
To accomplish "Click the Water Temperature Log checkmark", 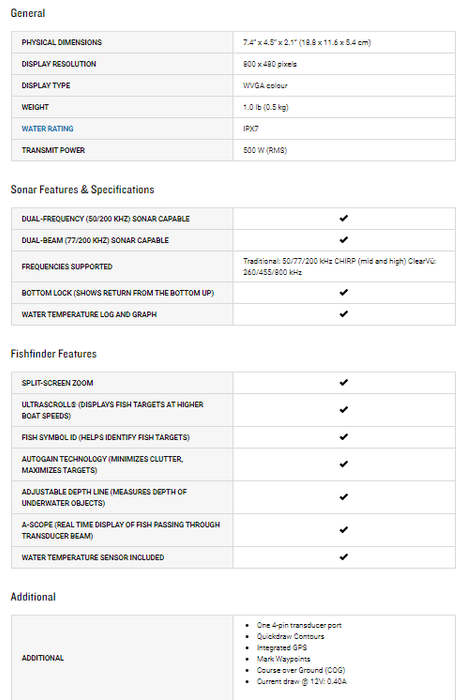I will (x=343, y=314).
